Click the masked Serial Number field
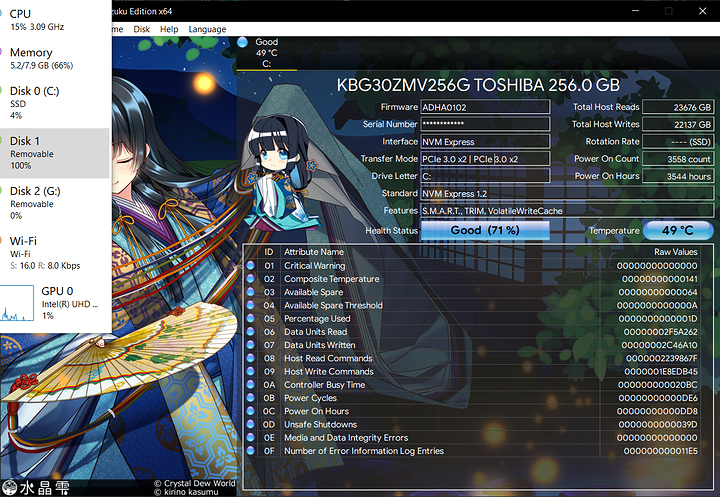Screen dimensions: 720x497 pyautogui.click(x=485, y=124)
